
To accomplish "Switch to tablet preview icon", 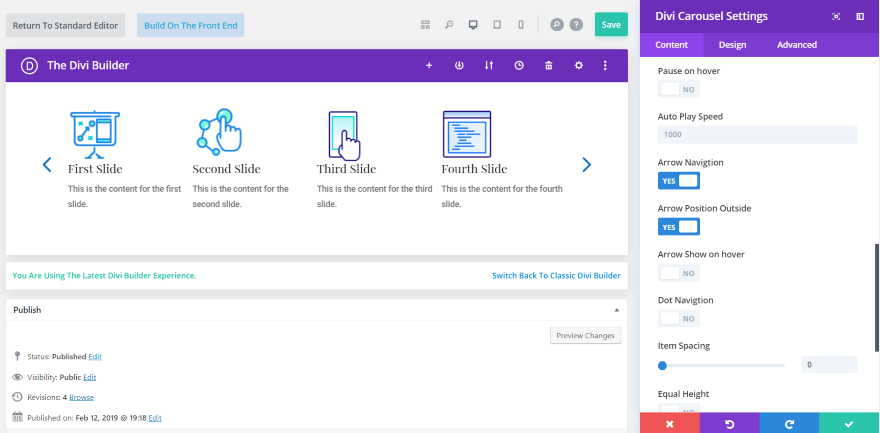I will click(497, 25).
